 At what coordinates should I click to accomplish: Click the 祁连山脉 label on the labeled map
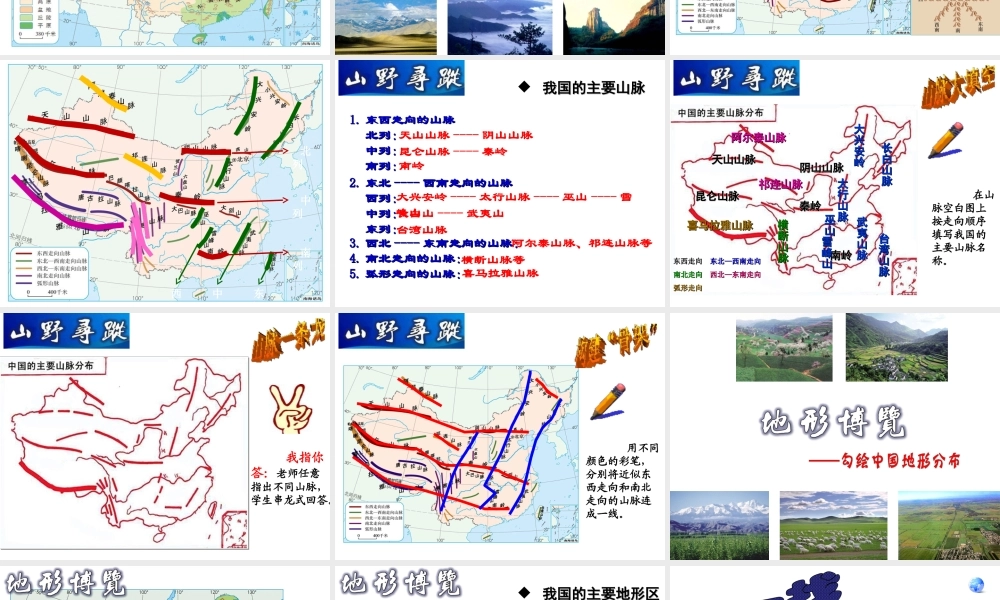(781, 184)
